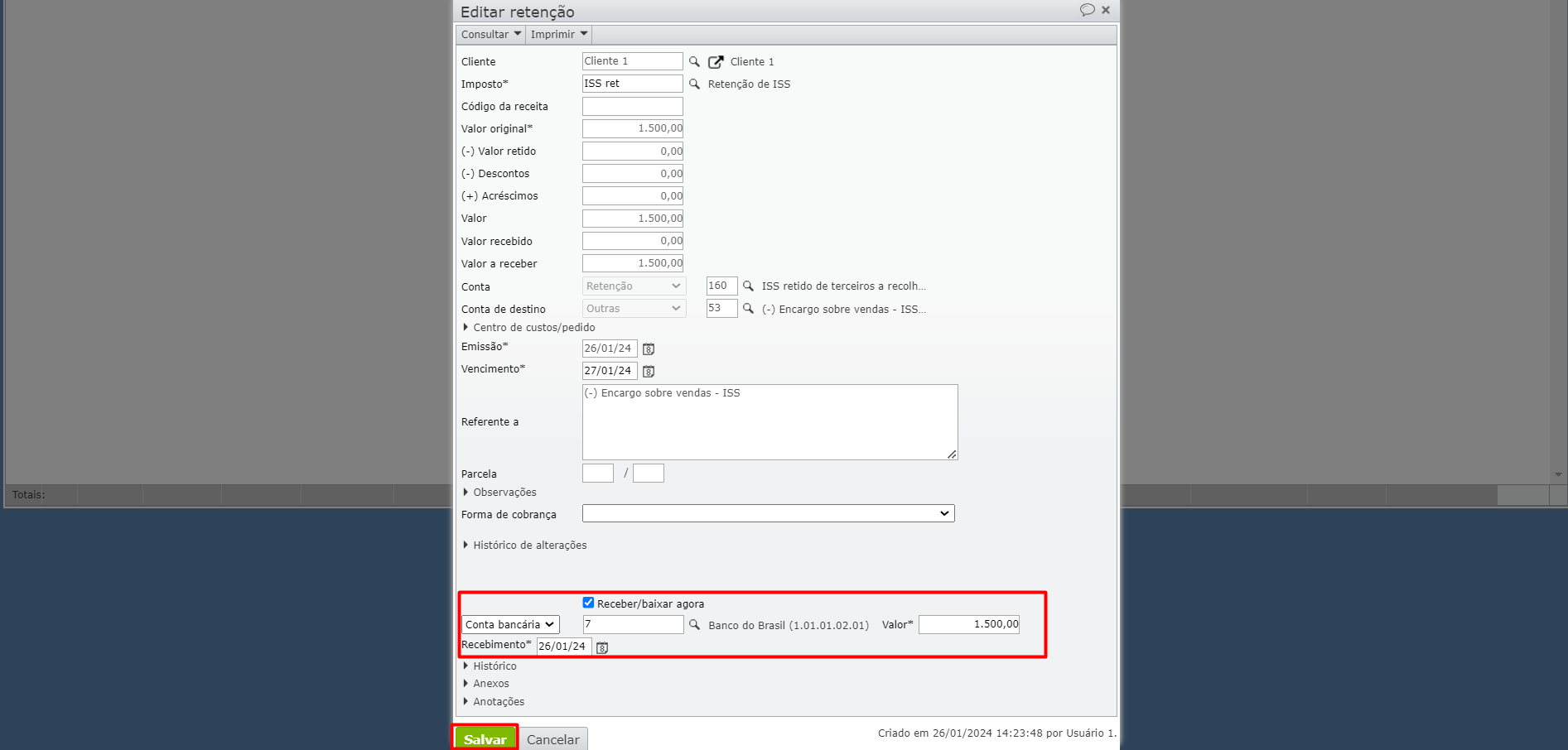Click the Cancelar button
The height and width of the screenshot is (750, 1568).
(553, 738)
